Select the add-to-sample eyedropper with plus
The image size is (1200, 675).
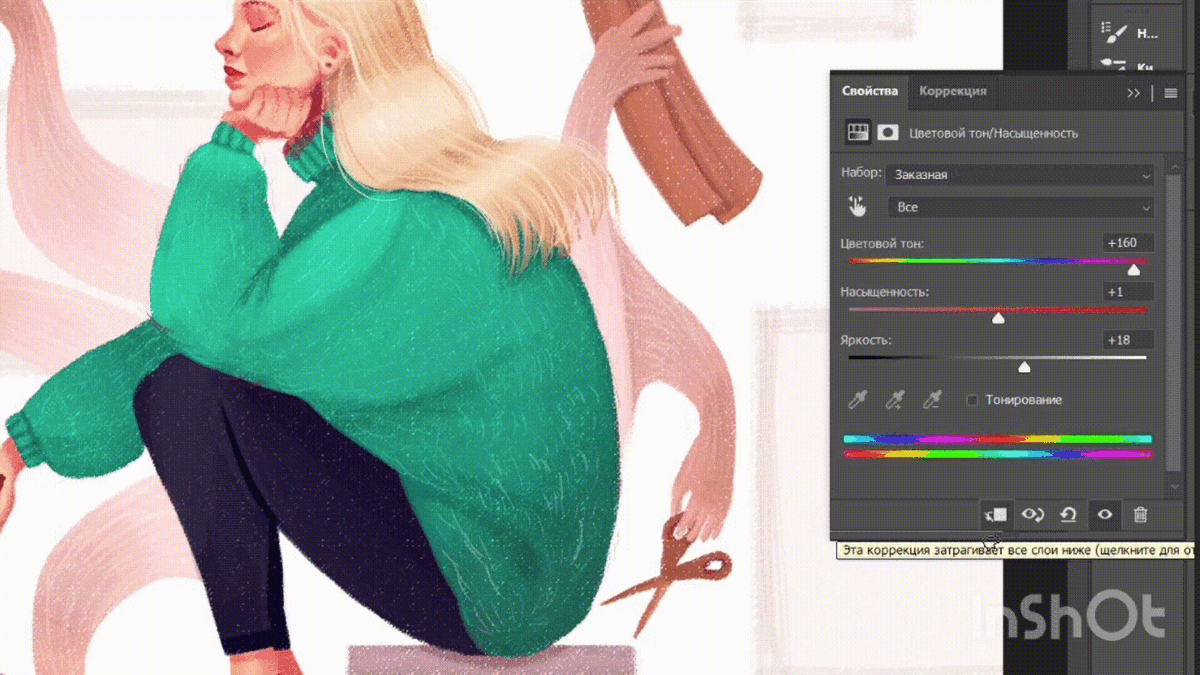coord(895,400)
